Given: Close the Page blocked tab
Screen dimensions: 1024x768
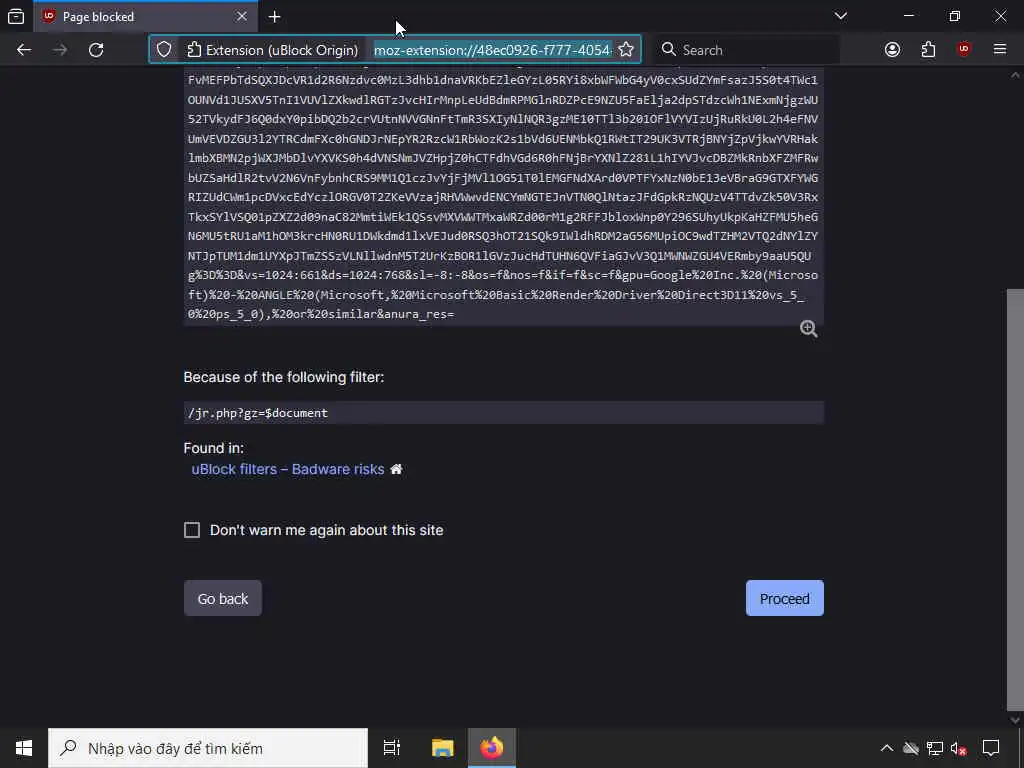Looking at the screenshot, I should [242, 16].
